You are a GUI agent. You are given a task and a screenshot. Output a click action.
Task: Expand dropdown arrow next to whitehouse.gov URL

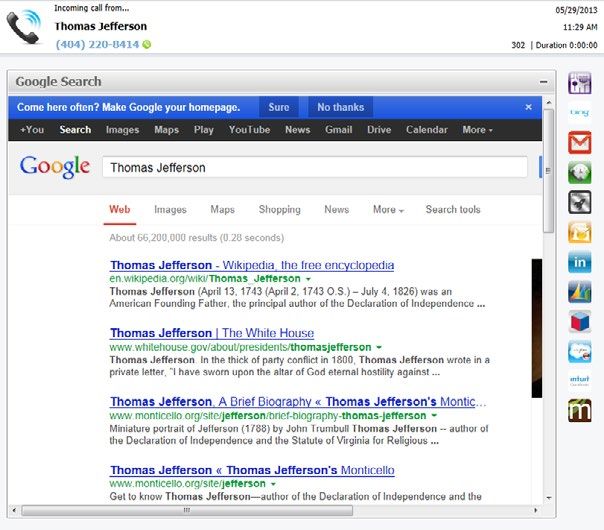[379, 347]
